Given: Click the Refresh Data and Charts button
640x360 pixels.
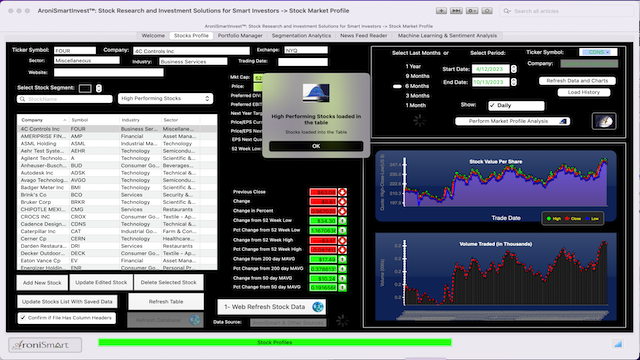Looking at the screenshot, I should 577,81.
